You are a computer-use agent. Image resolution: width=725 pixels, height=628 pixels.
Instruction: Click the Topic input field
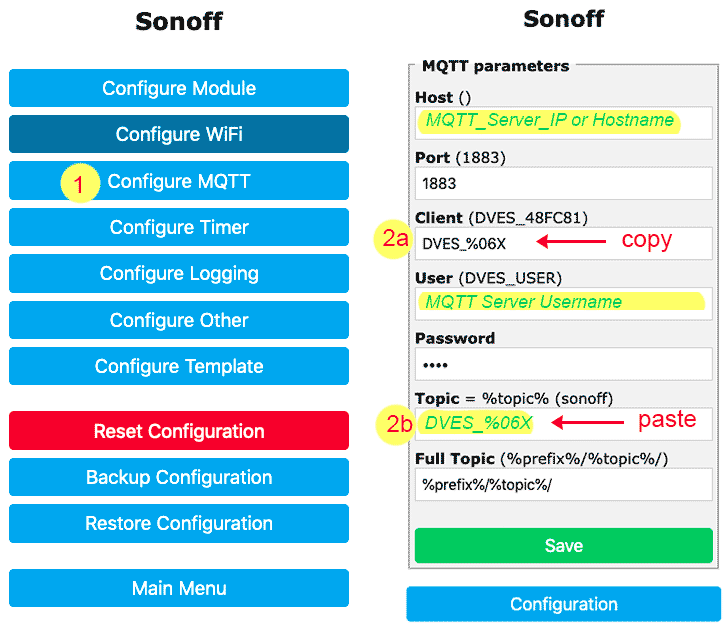564,424
